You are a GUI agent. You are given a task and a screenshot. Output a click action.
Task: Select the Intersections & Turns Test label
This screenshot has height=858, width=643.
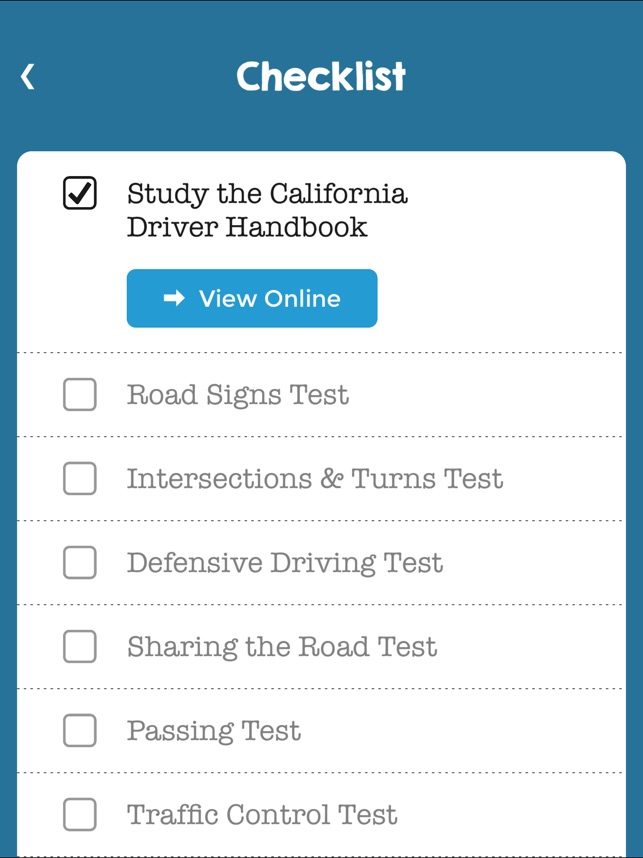coord(314,479)
